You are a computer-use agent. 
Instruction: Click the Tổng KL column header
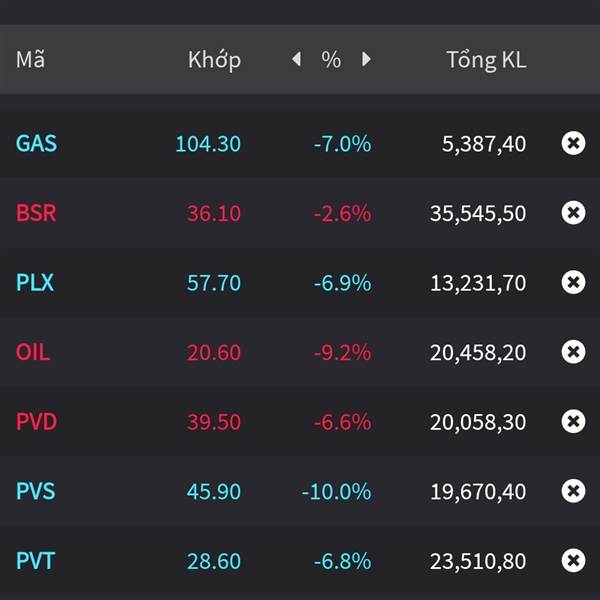click(x=486, y=60)
